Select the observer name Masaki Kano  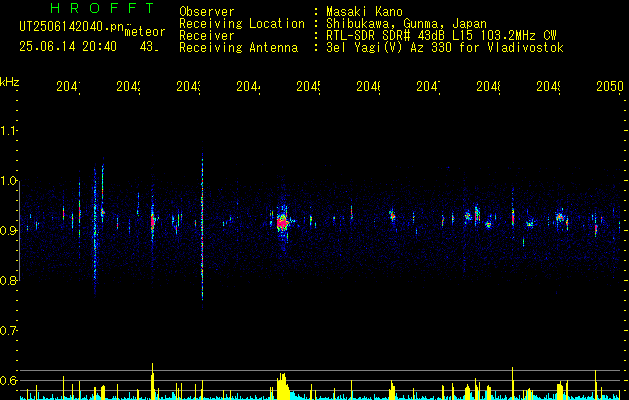tap(364, 12)
